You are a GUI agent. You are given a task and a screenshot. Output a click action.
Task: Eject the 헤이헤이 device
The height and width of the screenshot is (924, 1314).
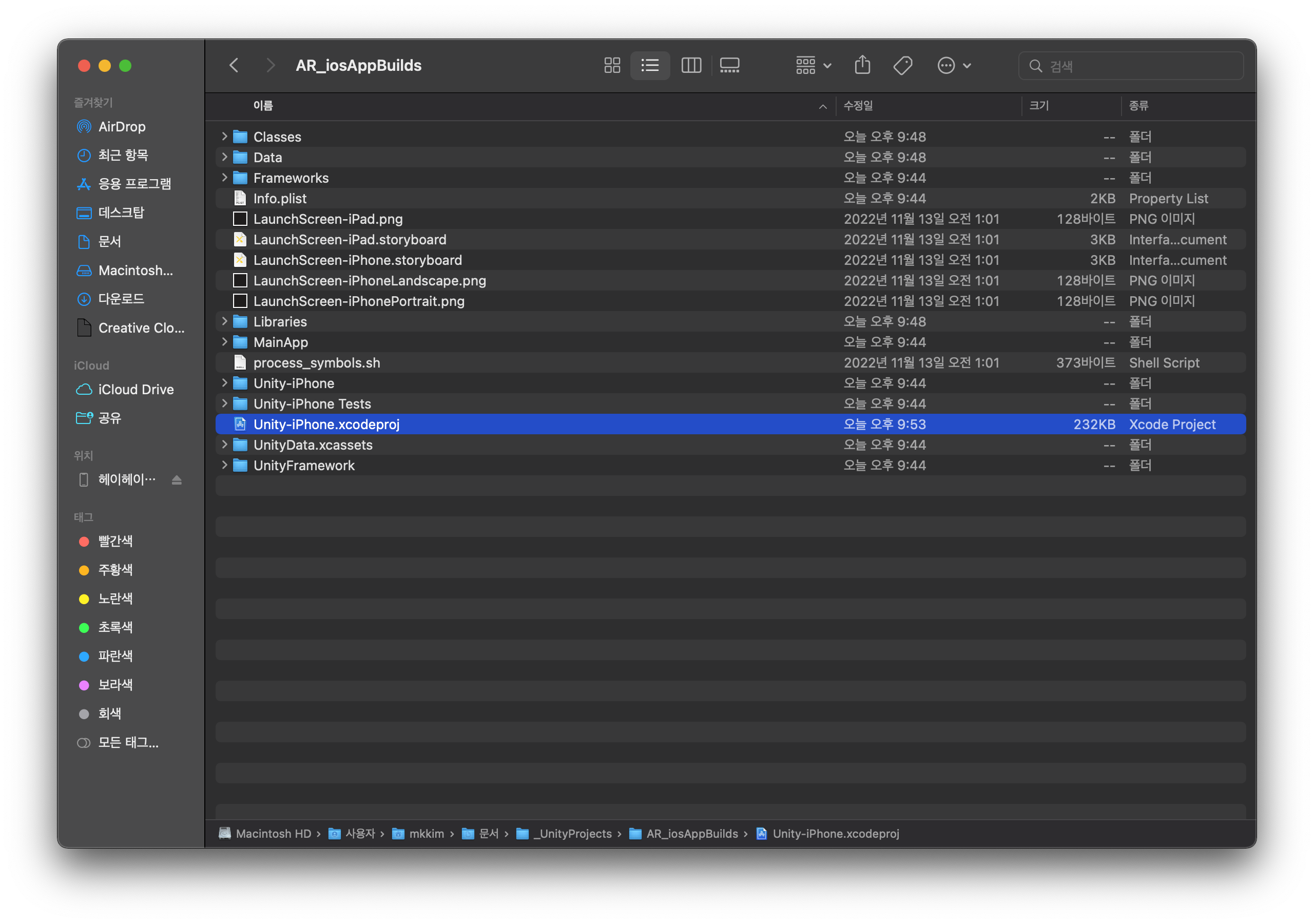pyautogui.click(x=177, y=480)
